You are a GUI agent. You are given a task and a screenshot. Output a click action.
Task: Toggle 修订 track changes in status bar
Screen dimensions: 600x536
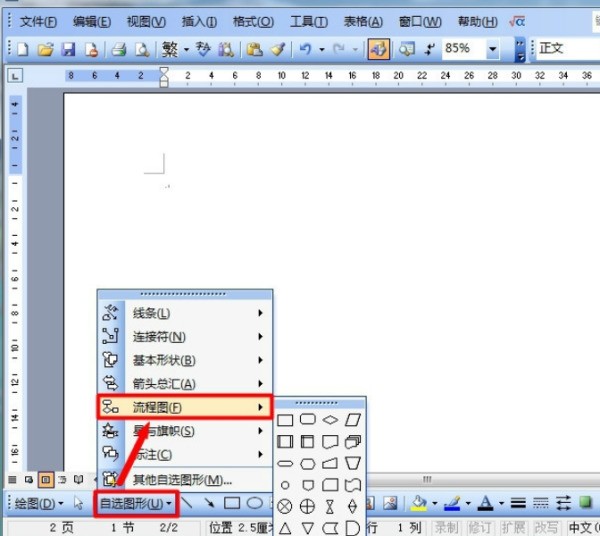480,527
